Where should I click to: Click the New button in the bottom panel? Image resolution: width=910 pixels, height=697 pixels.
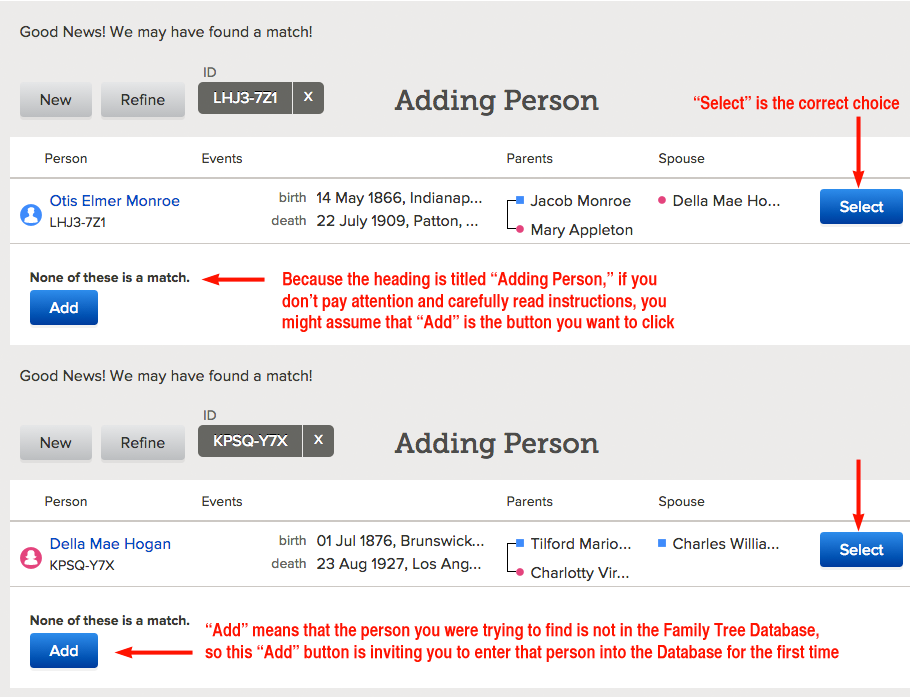(56, 443)
